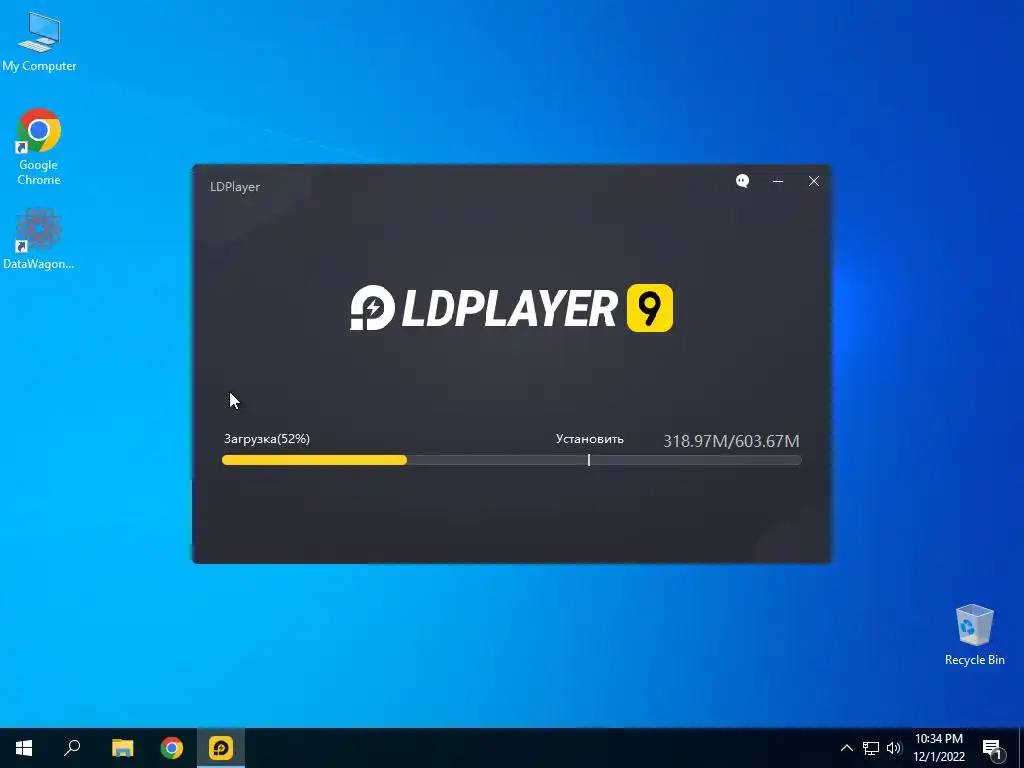Open the Action Center notifications

[992, 748]
